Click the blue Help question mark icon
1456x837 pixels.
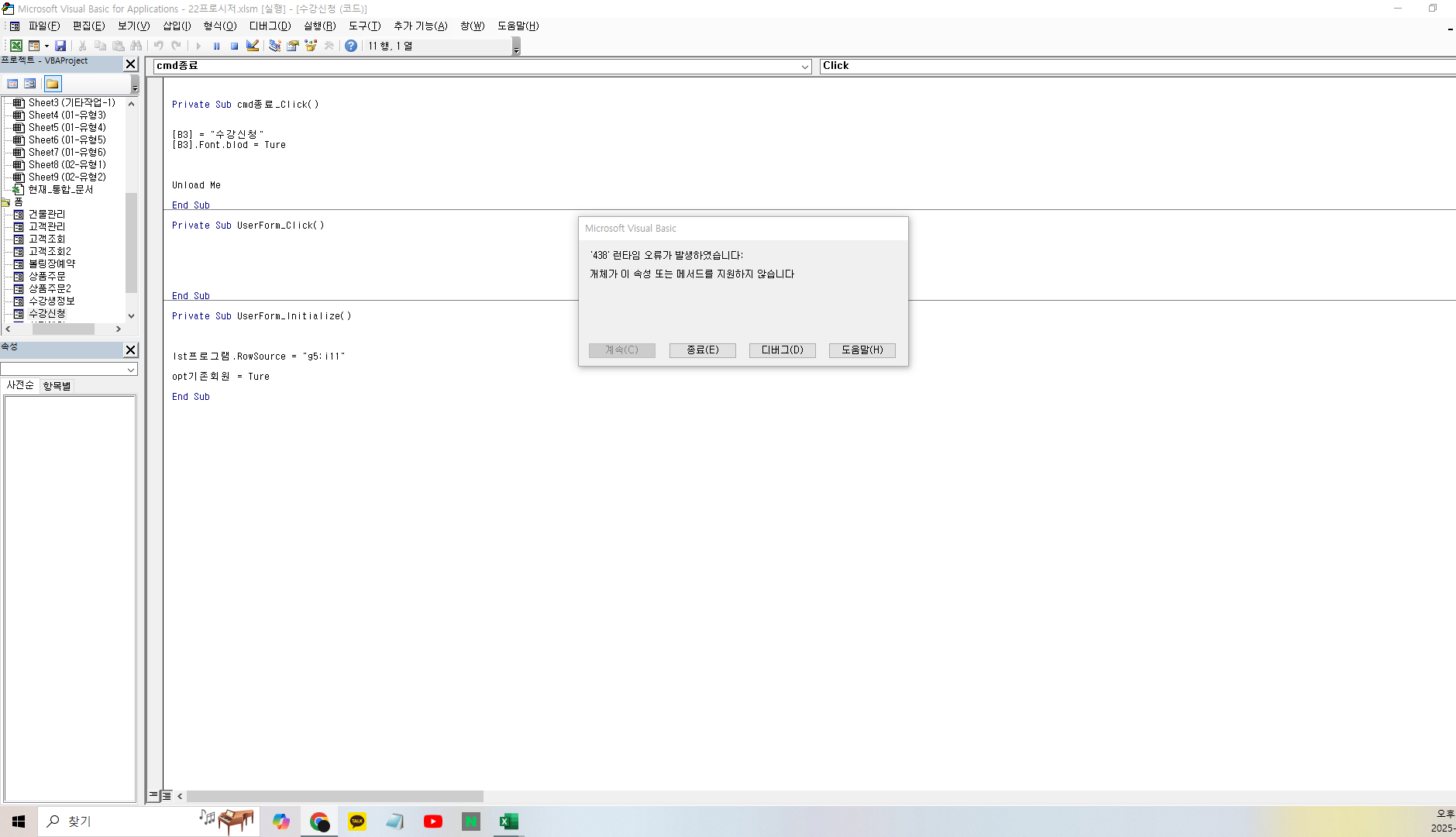(351, 46)
